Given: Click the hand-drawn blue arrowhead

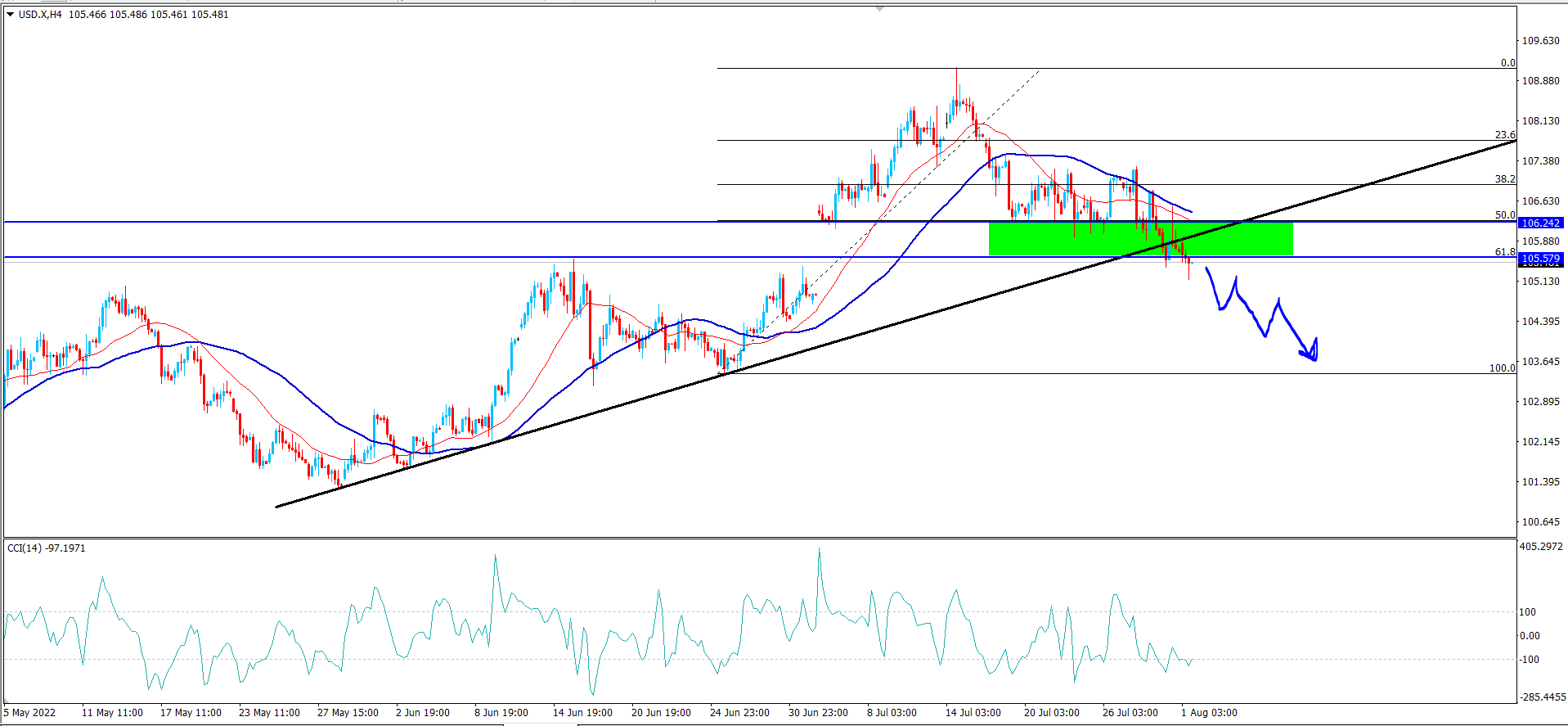Looking at the screenshot, I should tap(1311, 353).
